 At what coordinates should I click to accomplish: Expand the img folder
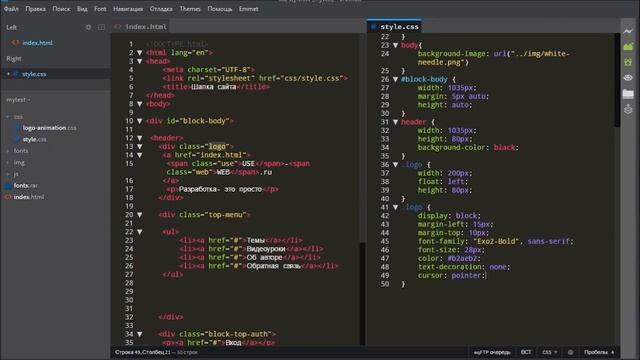click(x=8, y=162)
